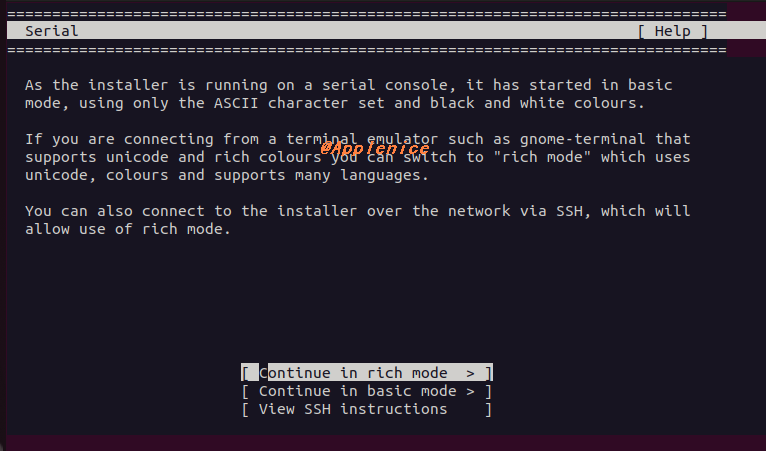
Task: Click the equals-sign separator below Serial
Action: click(367, 50)
